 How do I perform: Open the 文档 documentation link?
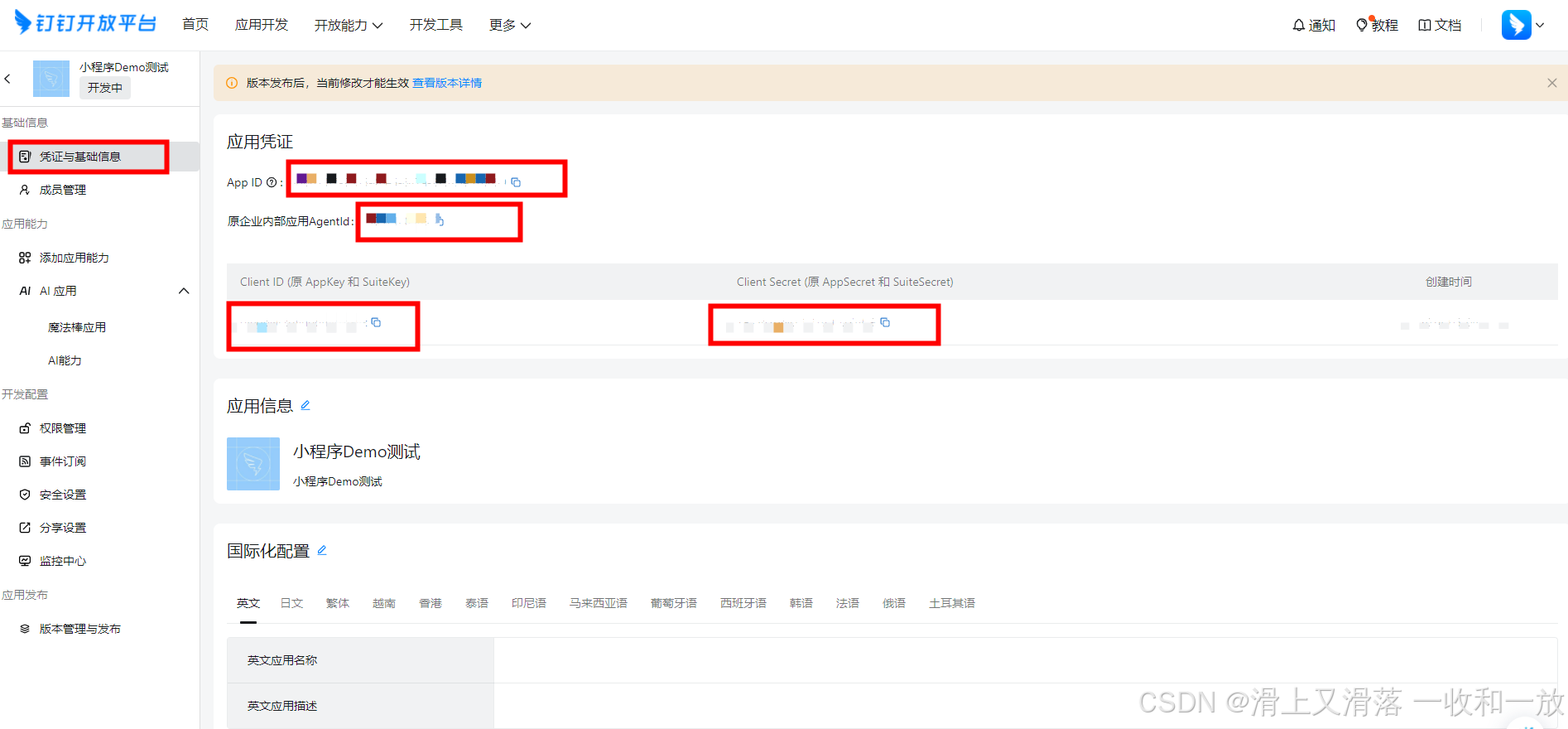[x=1440, y=26]
